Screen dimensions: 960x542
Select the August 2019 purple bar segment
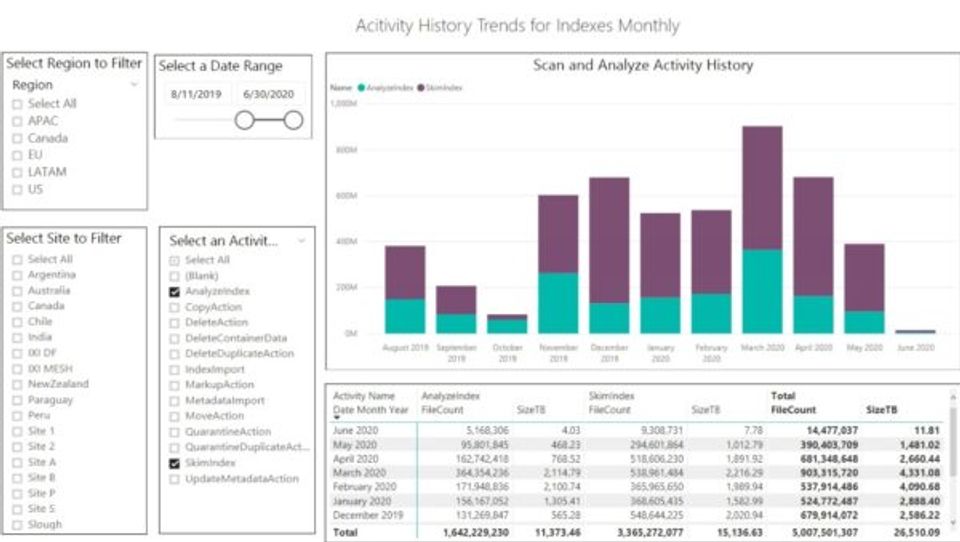pos(405,273)
